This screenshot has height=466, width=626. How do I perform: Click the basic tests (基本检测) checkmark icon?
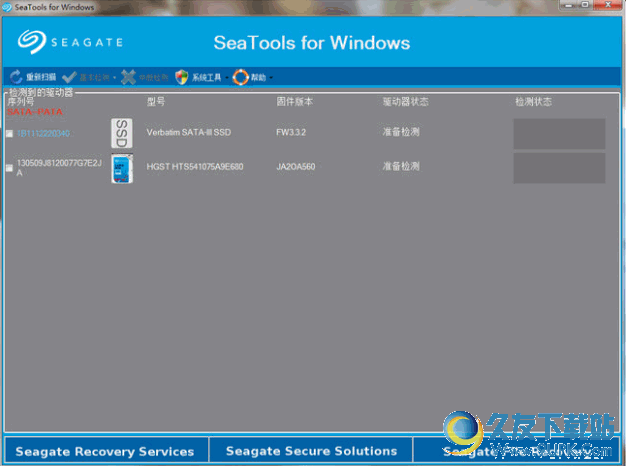69,77
